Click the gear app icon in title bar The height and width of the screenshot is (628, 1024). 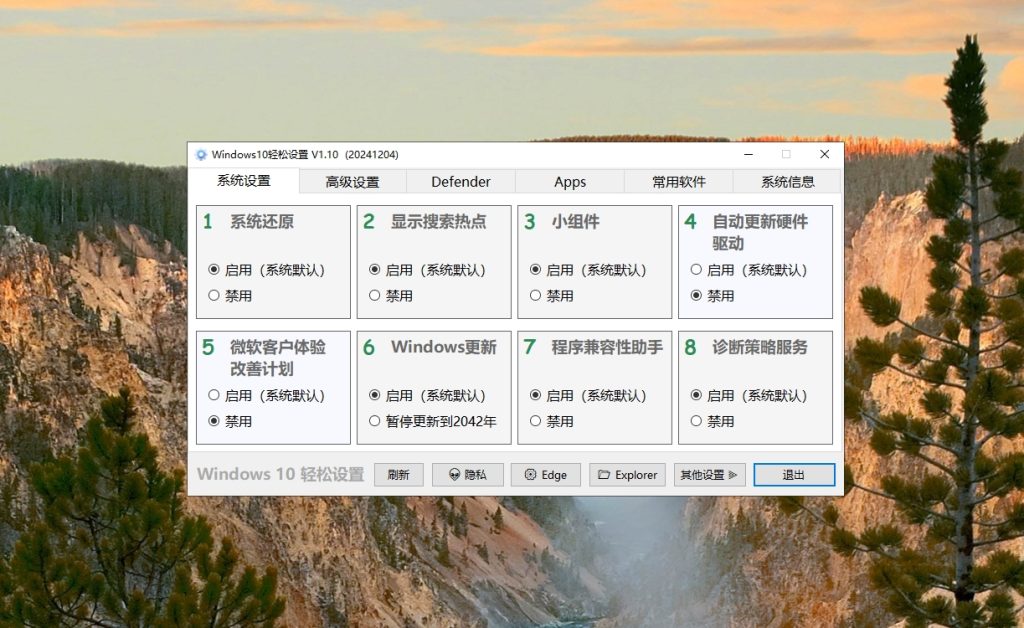201,155
